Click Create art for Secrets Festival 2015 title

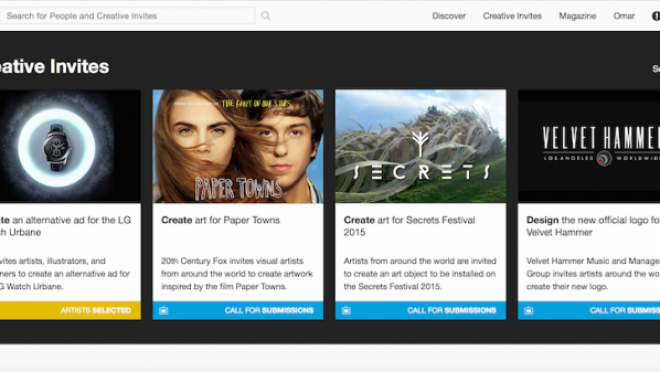coord(410,226)
